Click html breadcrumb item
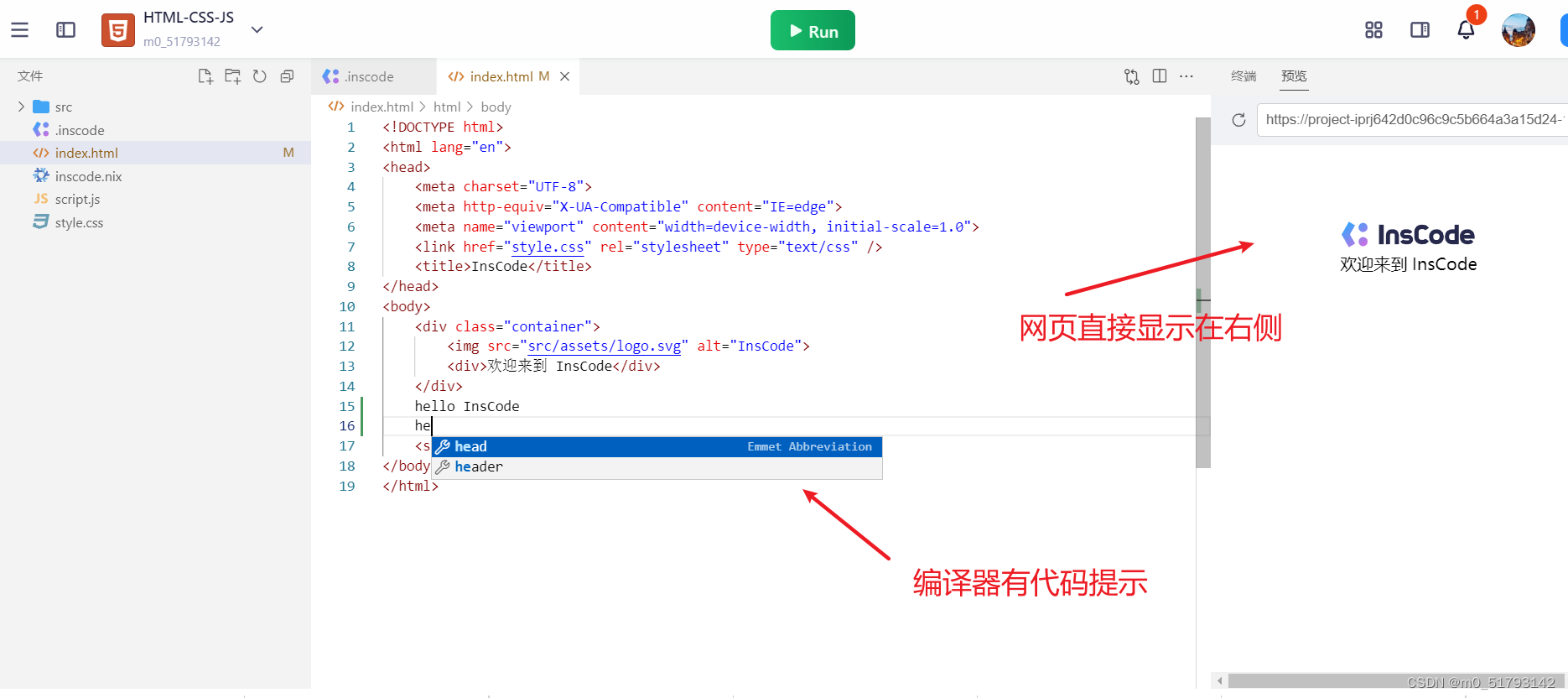Viewport: 1568px width, 698px height. click(447, 107)
